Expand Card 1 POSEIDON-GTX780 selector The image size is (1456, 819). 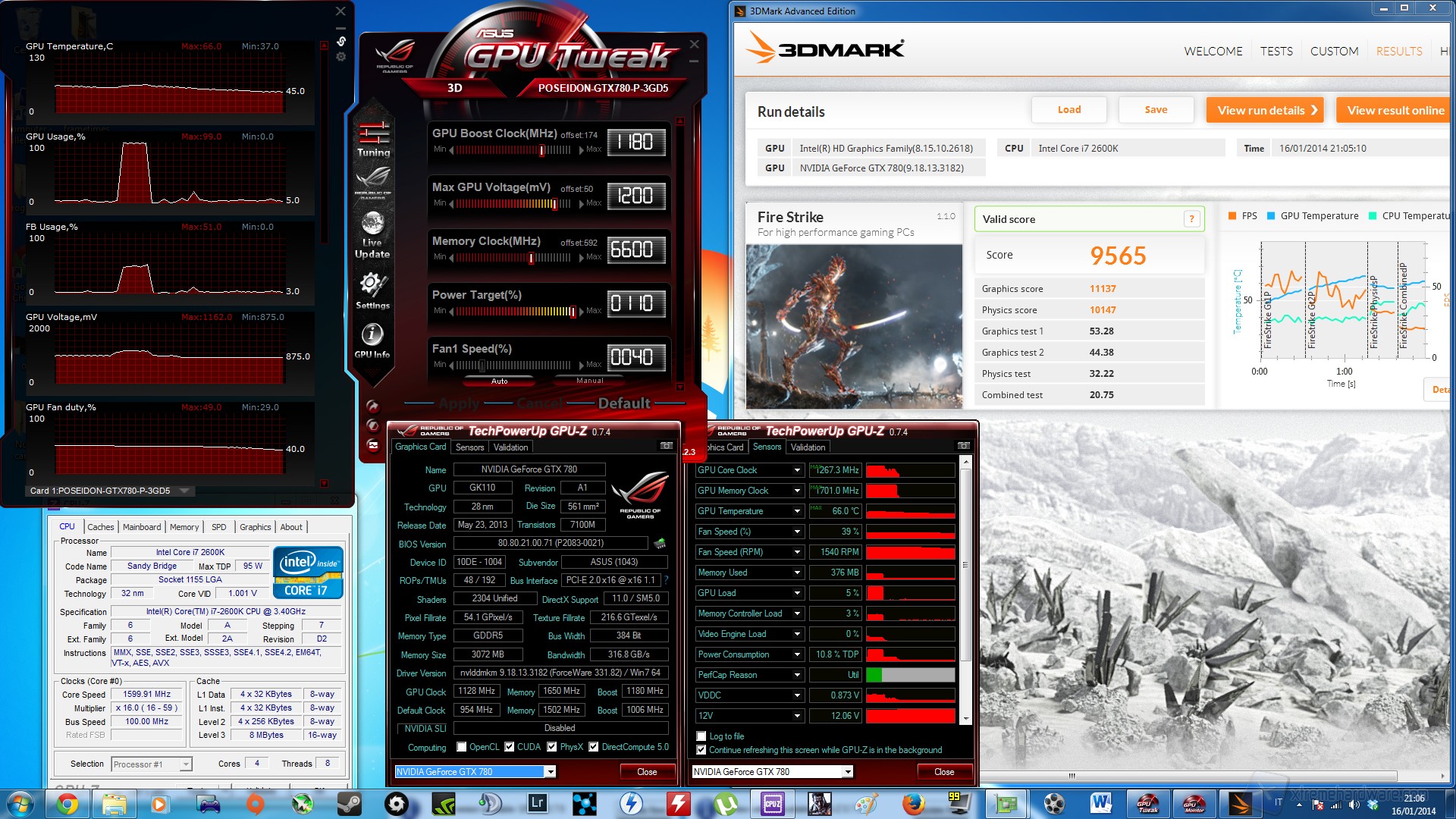pyautogui.click(x=184, y=491)
